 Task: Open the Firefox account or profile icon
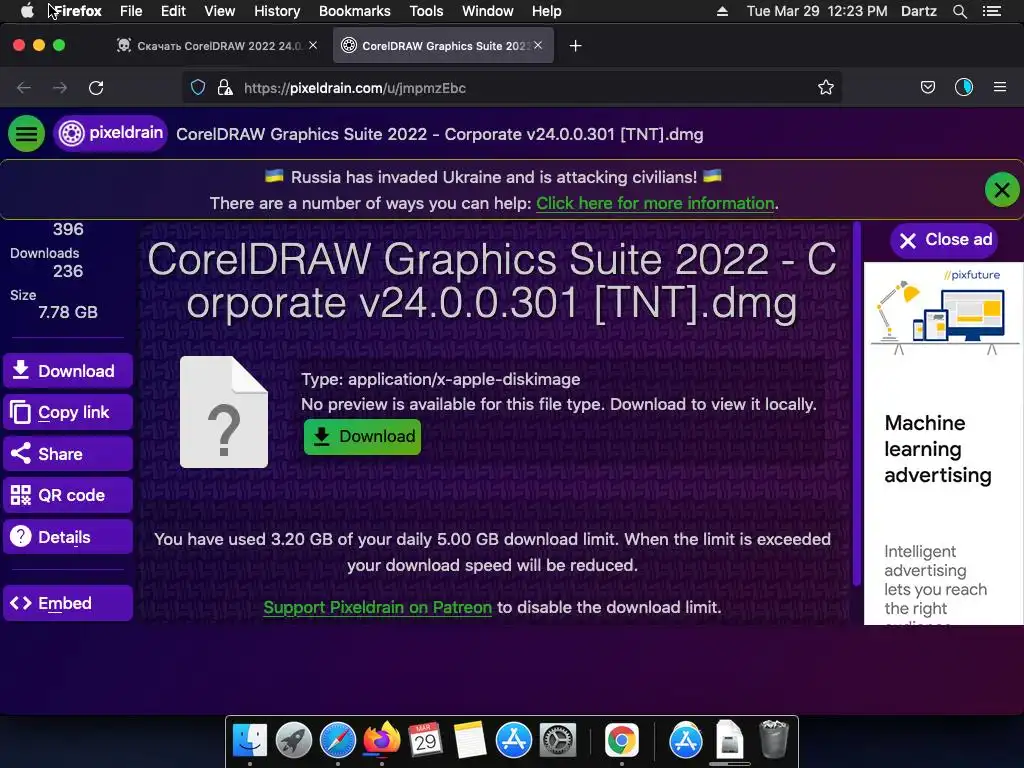tap(964, 88)
